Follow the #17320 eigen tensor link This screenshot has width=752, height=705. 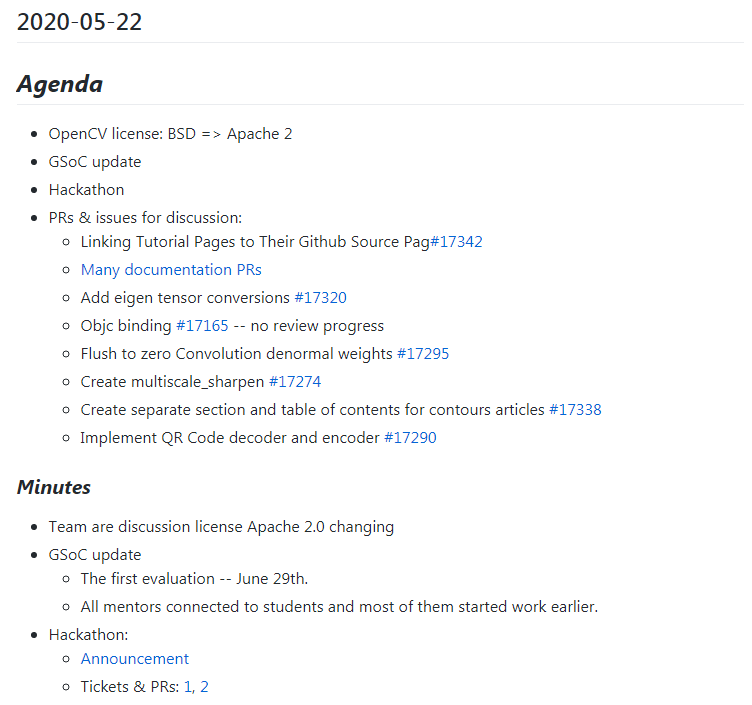point(320,297)
